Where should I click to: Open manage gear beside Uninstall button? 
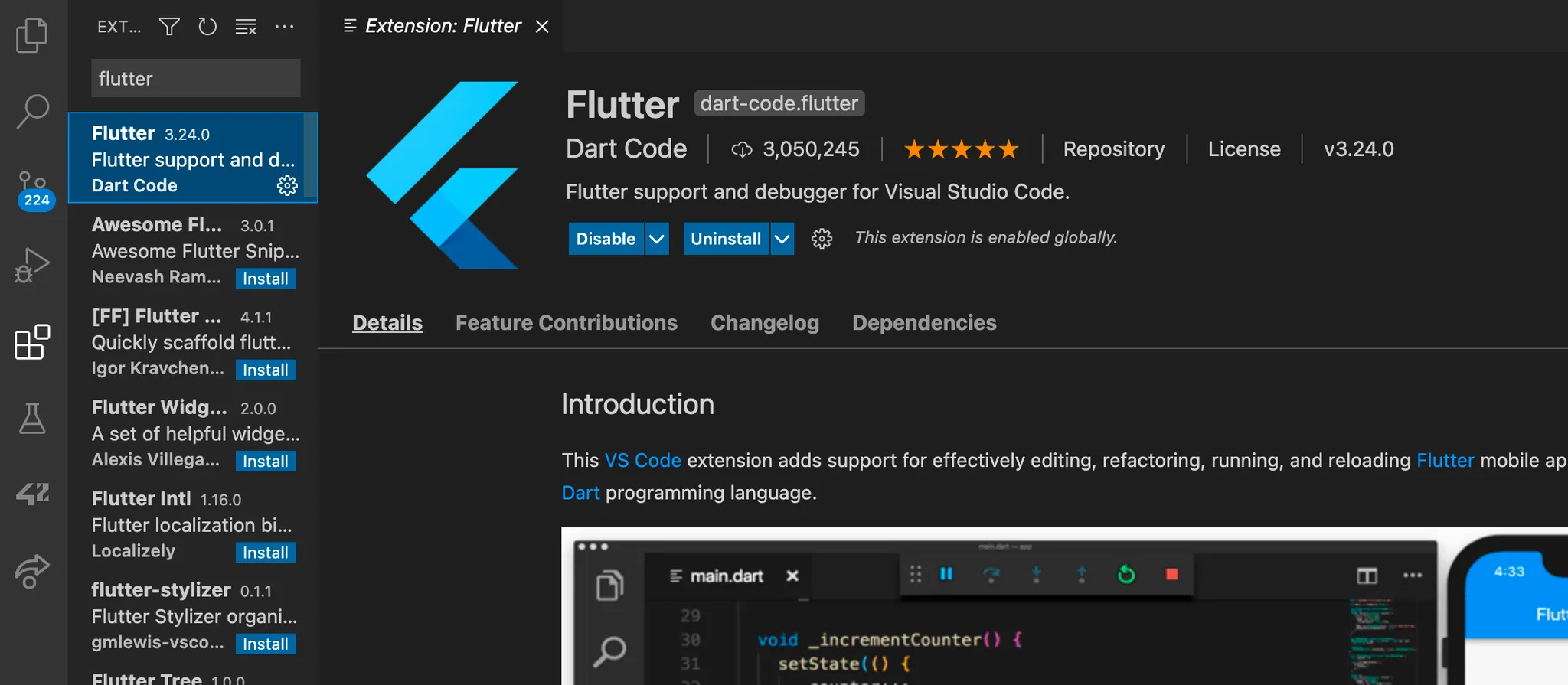[822, 239]
